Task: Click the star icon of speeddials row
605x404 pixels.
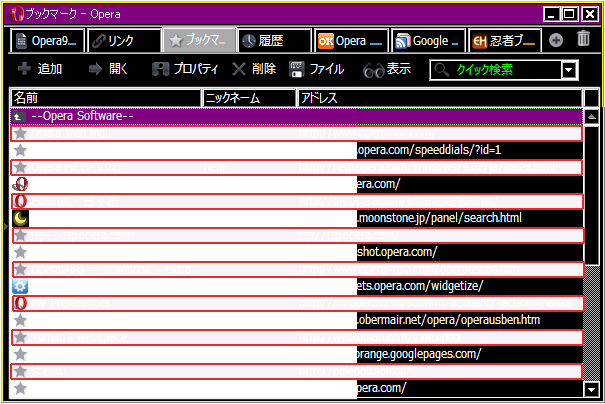Action: 20,150
